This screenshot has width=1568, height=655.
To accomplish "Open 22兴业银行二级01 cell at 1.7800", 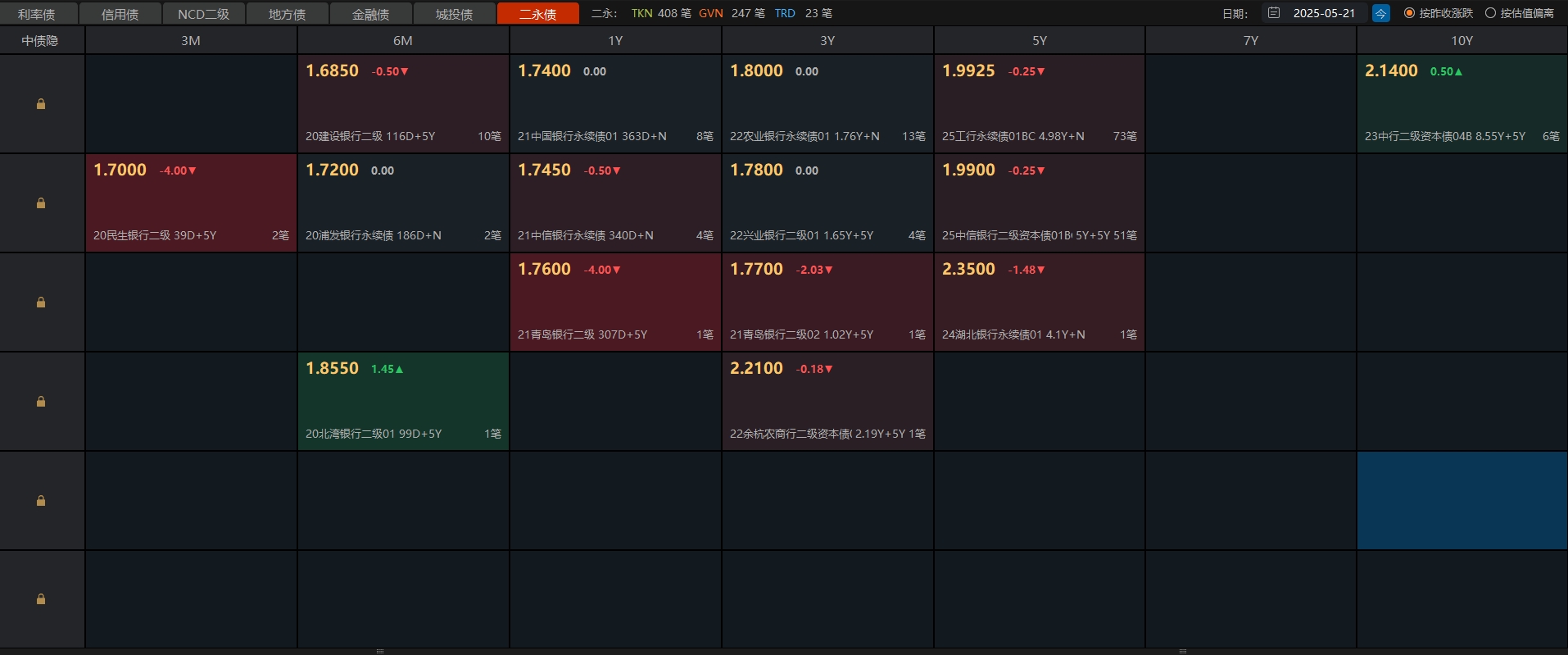I will tap(827, 203).
